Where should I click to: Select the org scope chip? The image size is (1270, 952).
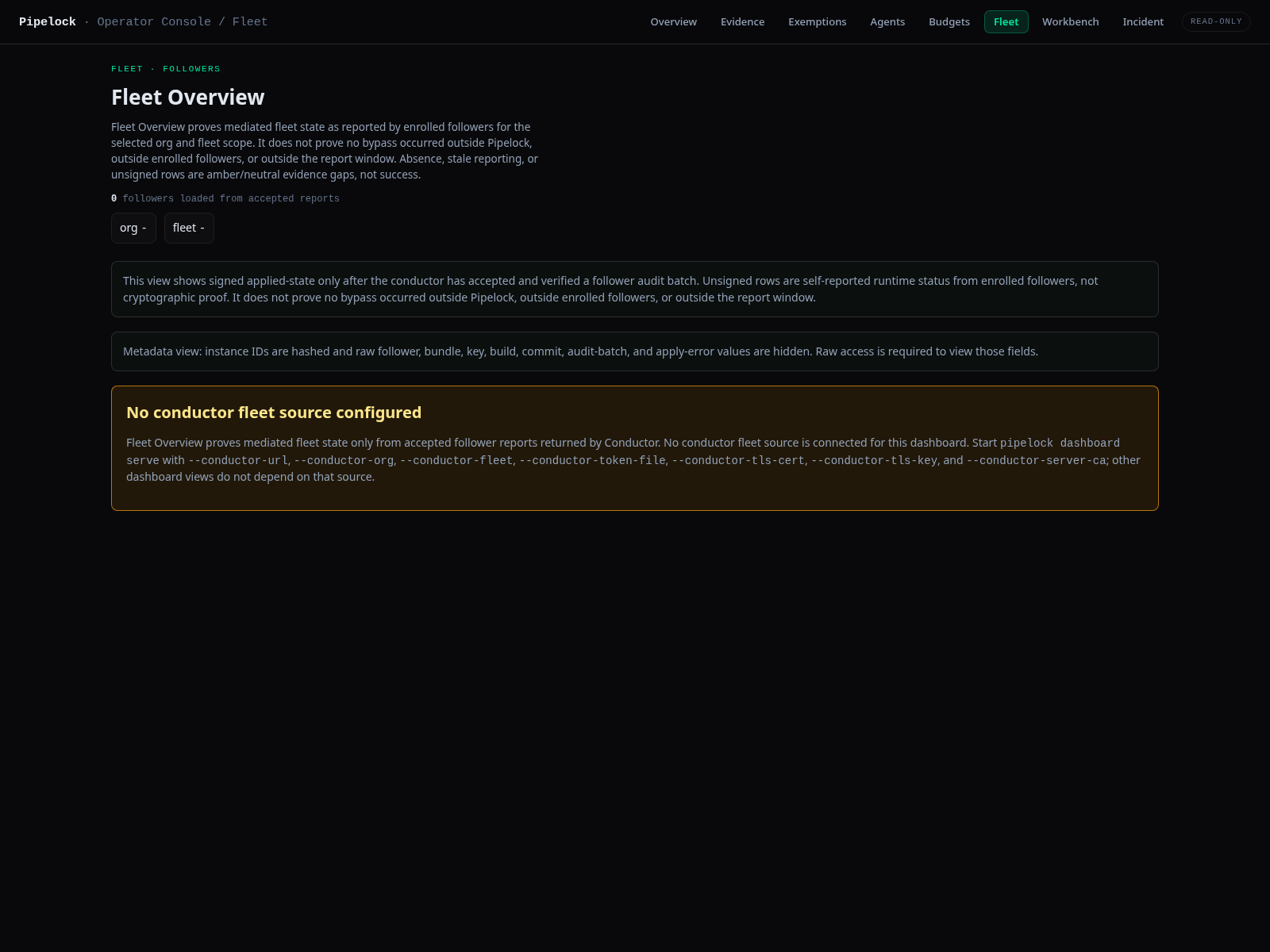click(x=133, y=228)
